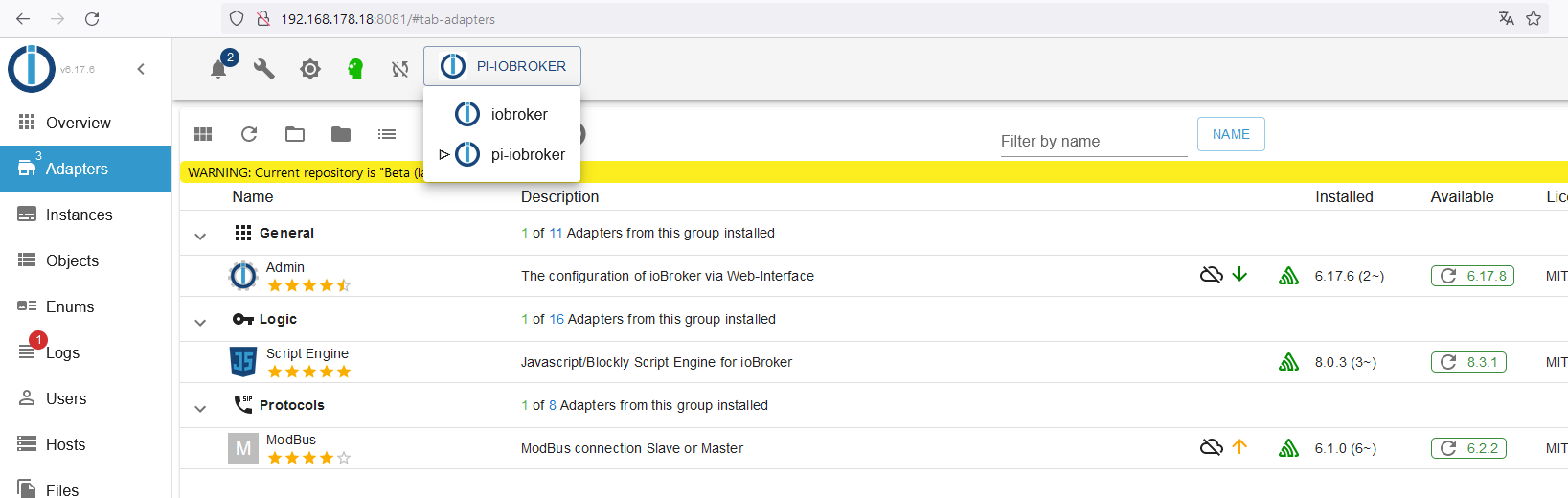
Task: Go back in browser history
Action: [23, 19]
